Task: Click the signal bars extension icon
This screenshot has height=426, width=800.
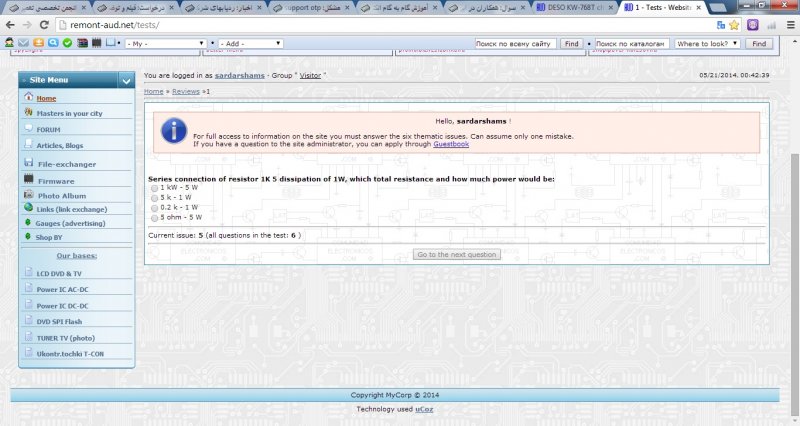Action: coord(771,24)
